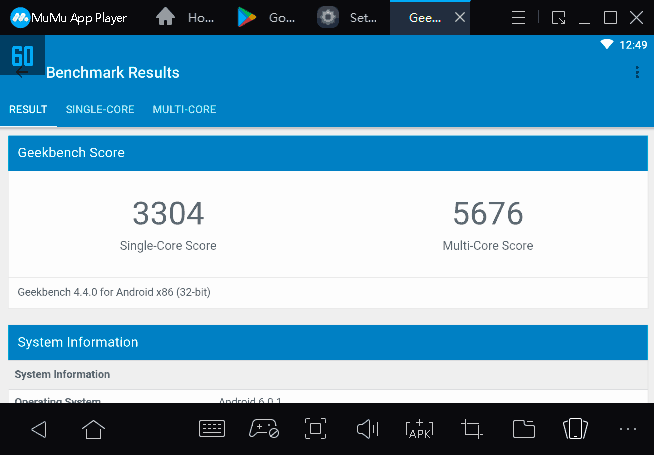Open the three-dot overflow menu
Image resolution: width=654 pixels, height=455 pixels.
(637, 72)
